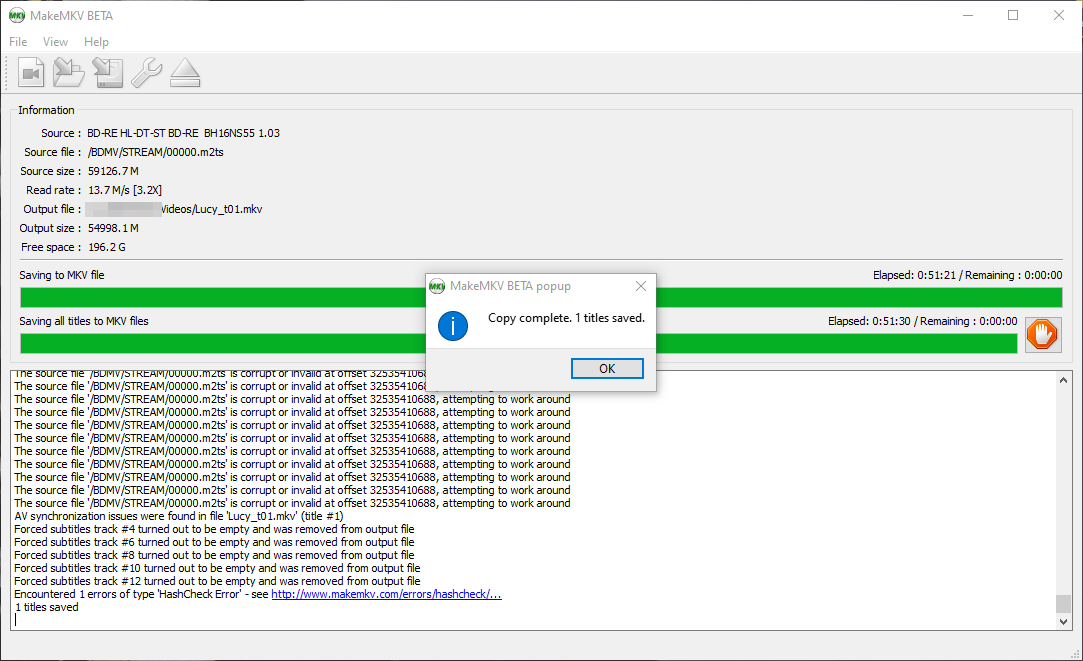Eject the disc with the eject icon
1083x661 pixels.
coord(185,73)
